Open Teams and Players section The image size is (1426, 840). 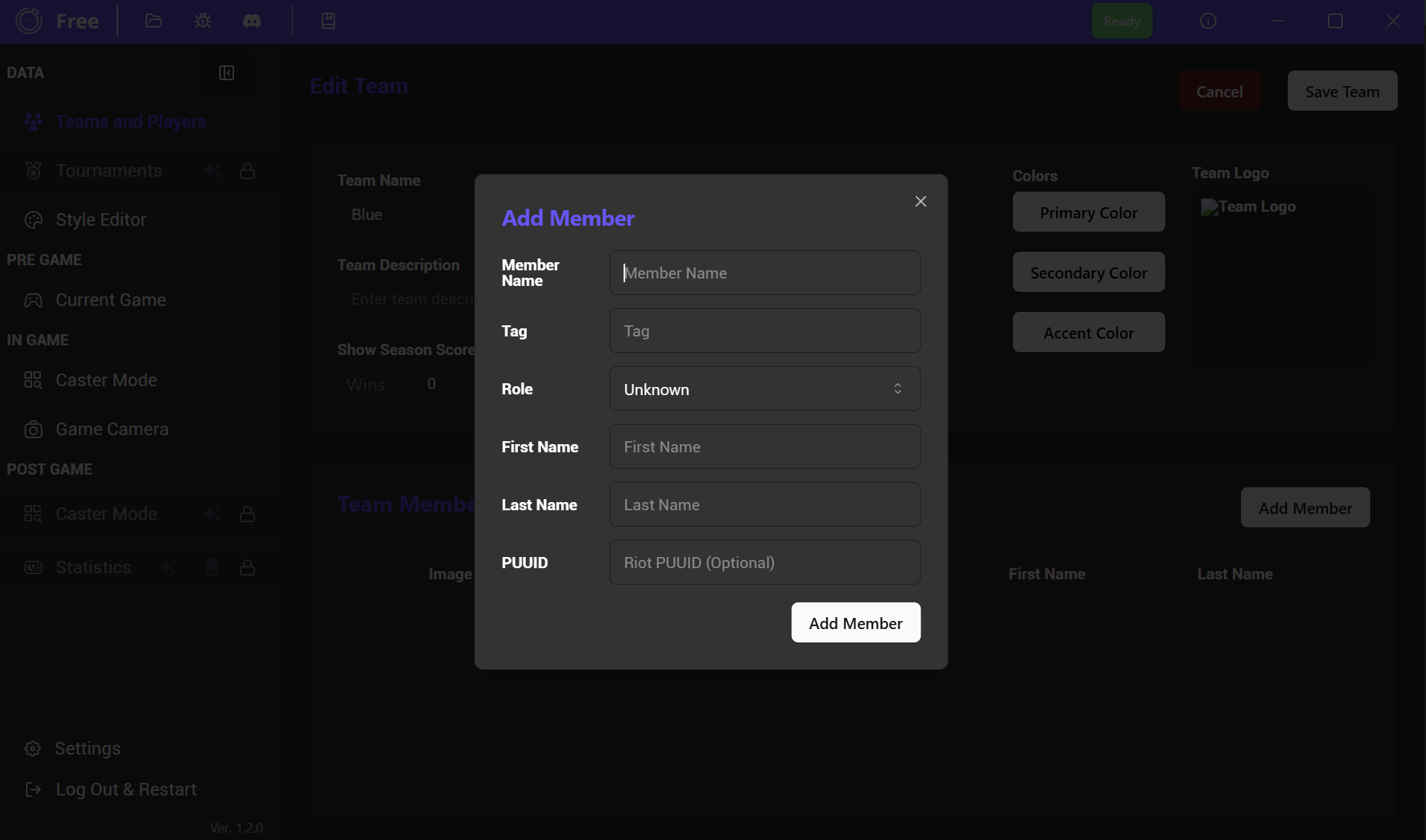131,122
